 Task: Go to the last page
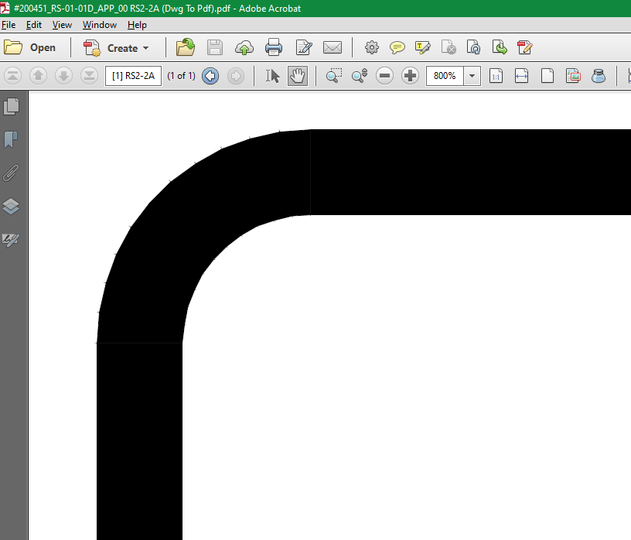tap(89, 76)
